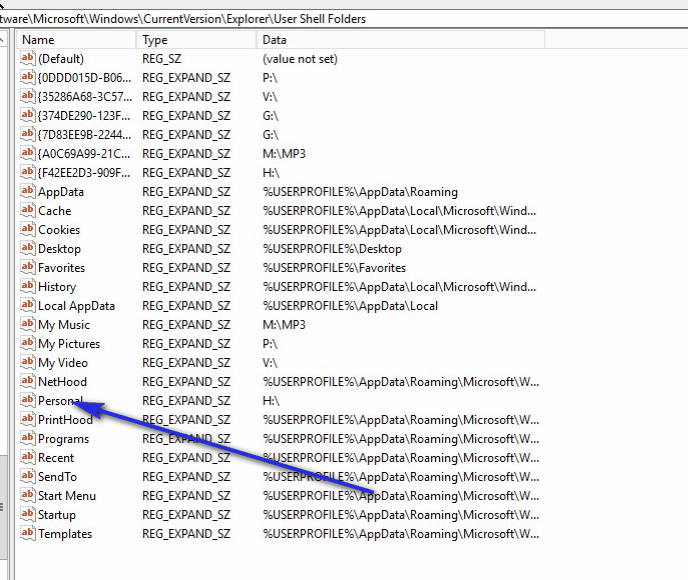Select the Personal value name

60,401
